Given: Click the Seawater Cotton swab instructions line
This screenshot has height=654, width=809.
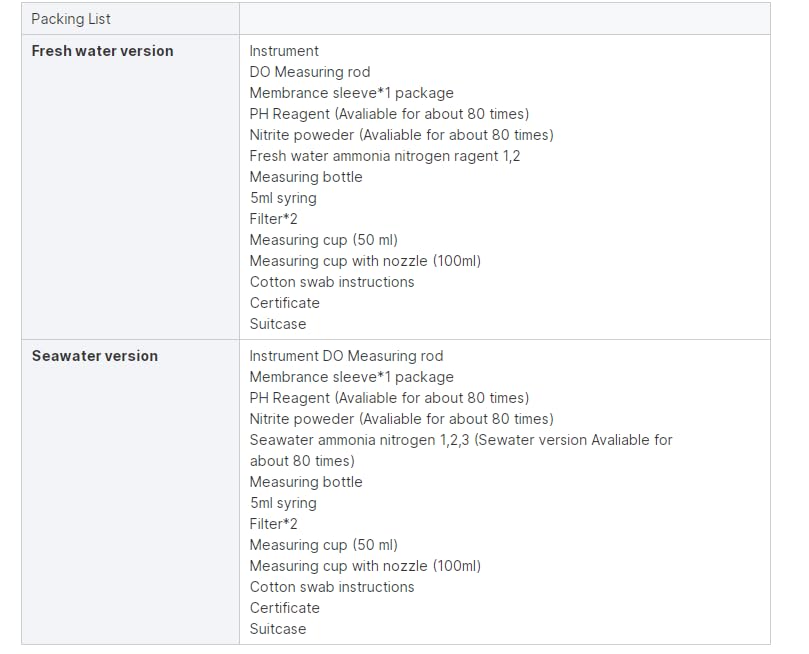Looking at the screenshot, I should coord(332,587).
